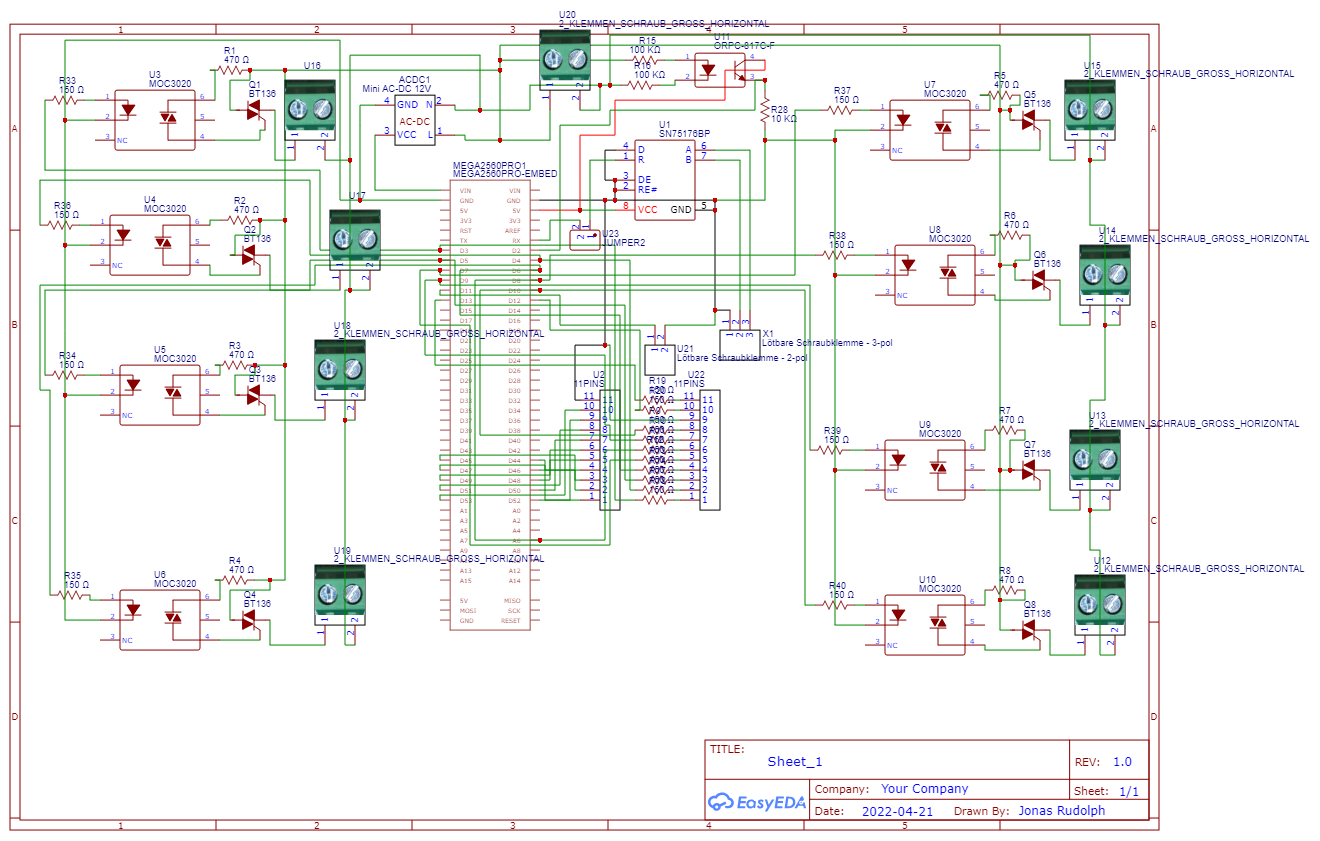The height and width of the screenshot is (841, 1320).
Task: Pick the U15 green screw terminal block
Action: click(1090, 110)
